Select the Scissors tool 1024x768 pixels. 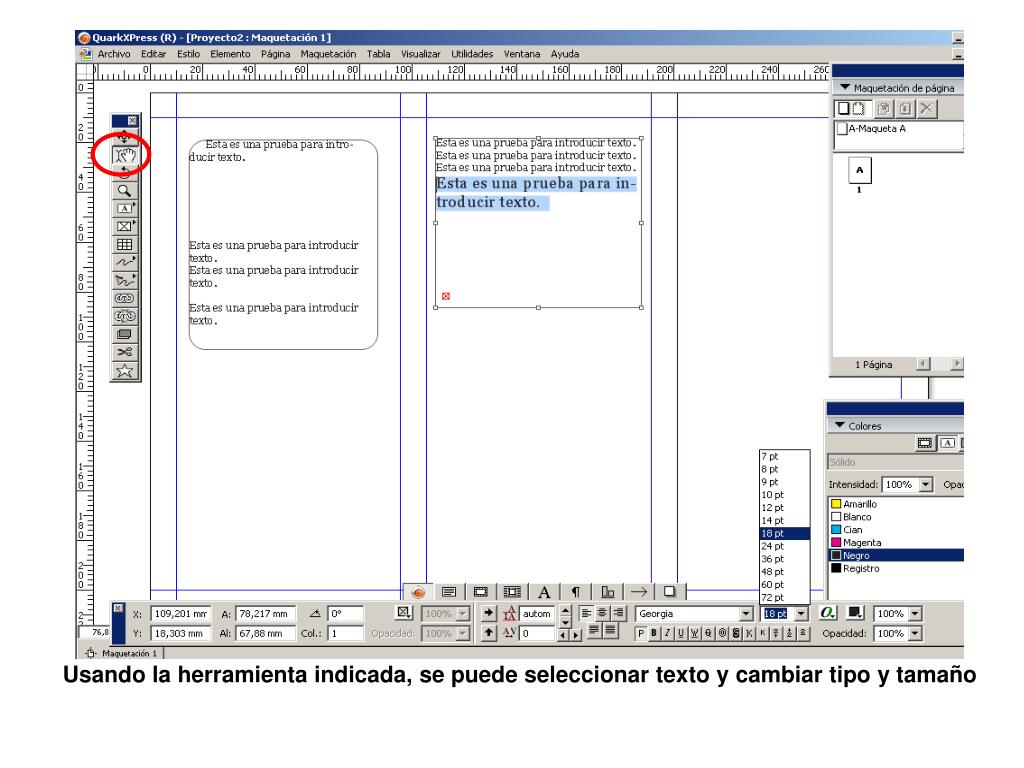tap(124, 352)
